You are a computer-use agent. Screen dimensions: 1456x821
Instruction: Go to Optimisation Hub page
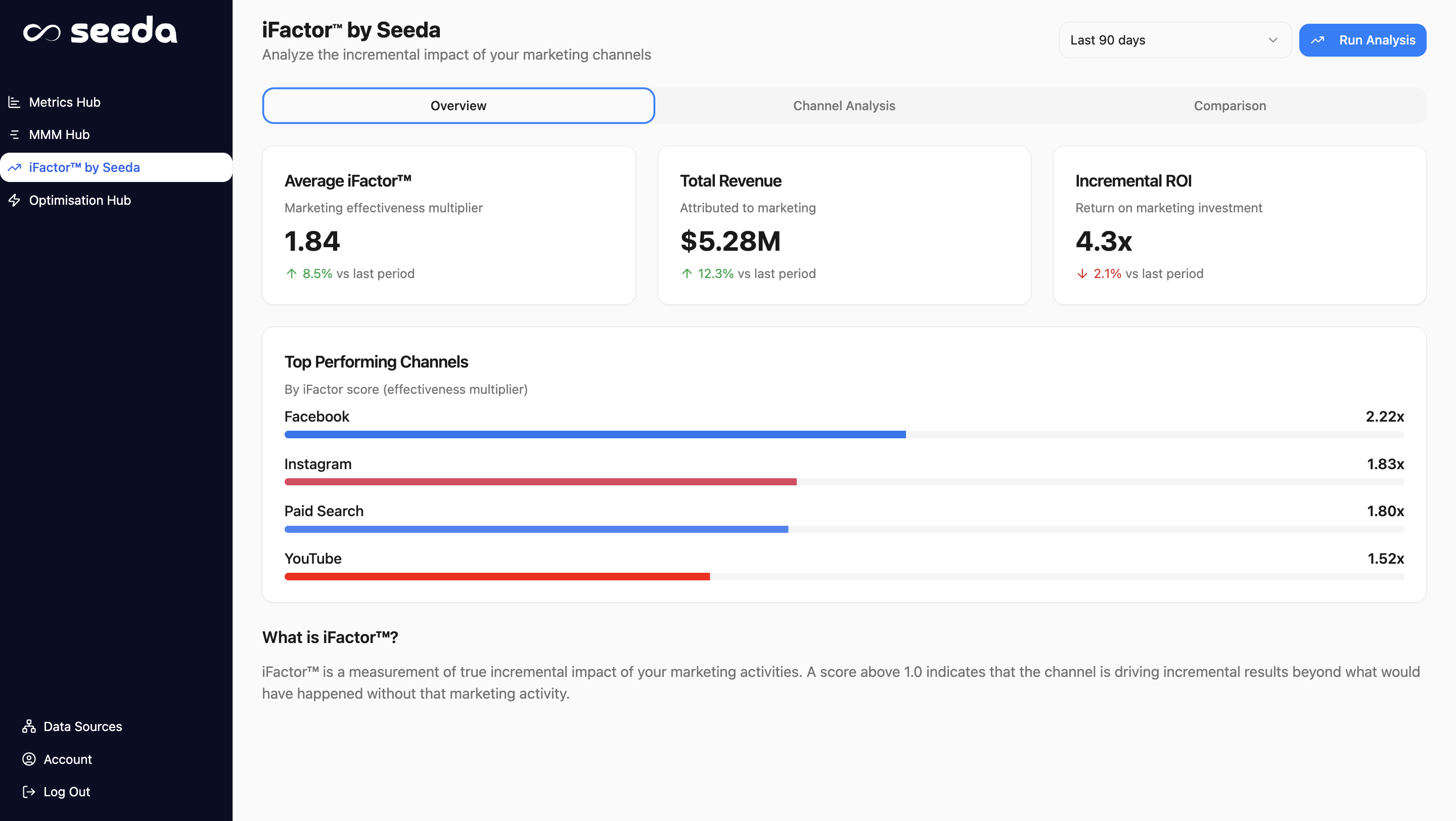click(x=80, y=200)
